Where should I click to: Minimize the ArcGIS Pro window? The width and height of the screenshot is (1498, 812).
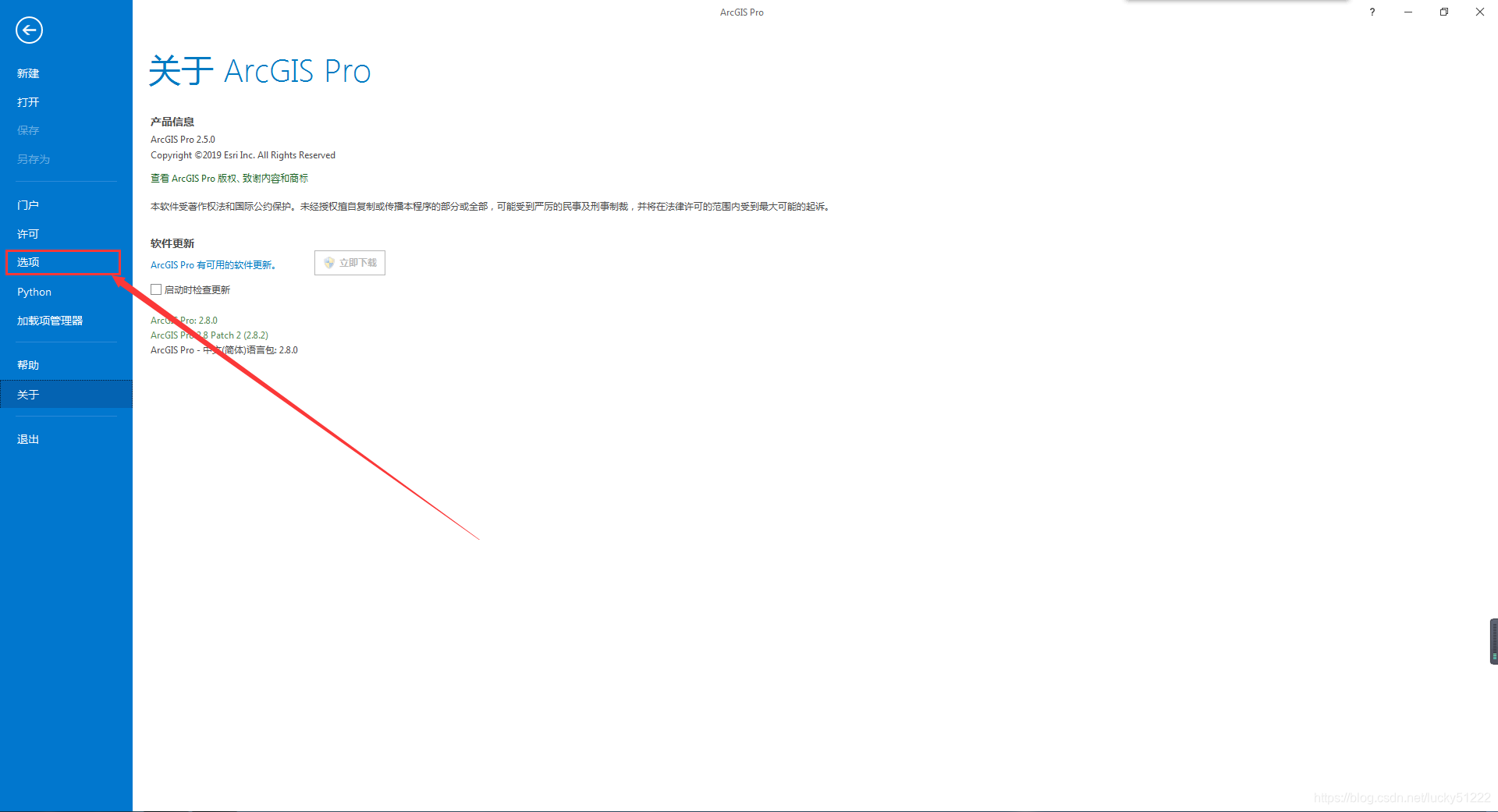pos(1408,12)
